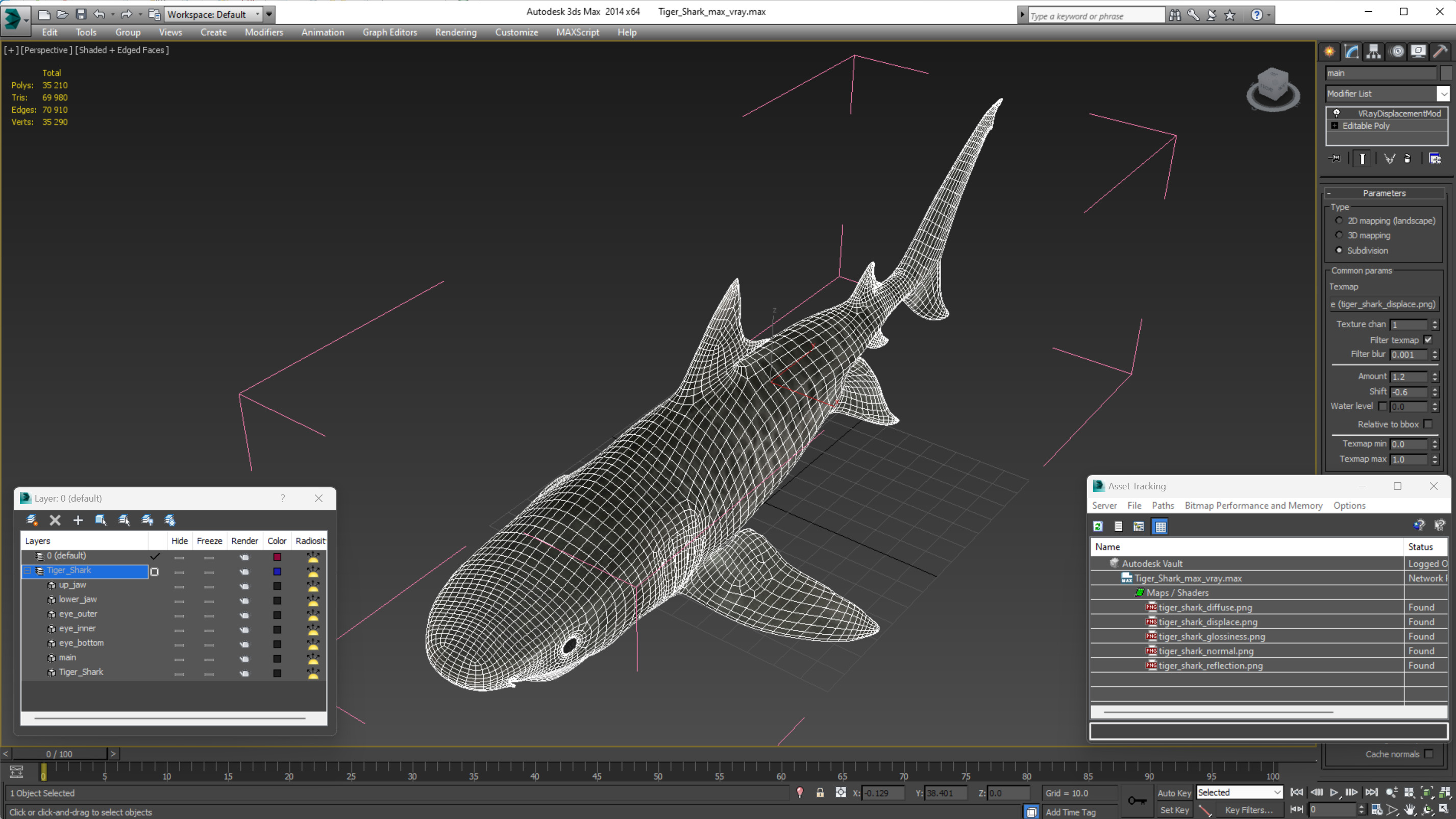Toggle Filter texmap checkbox
Viewport: 1456px width, 819px height.
click(1428, 340)
